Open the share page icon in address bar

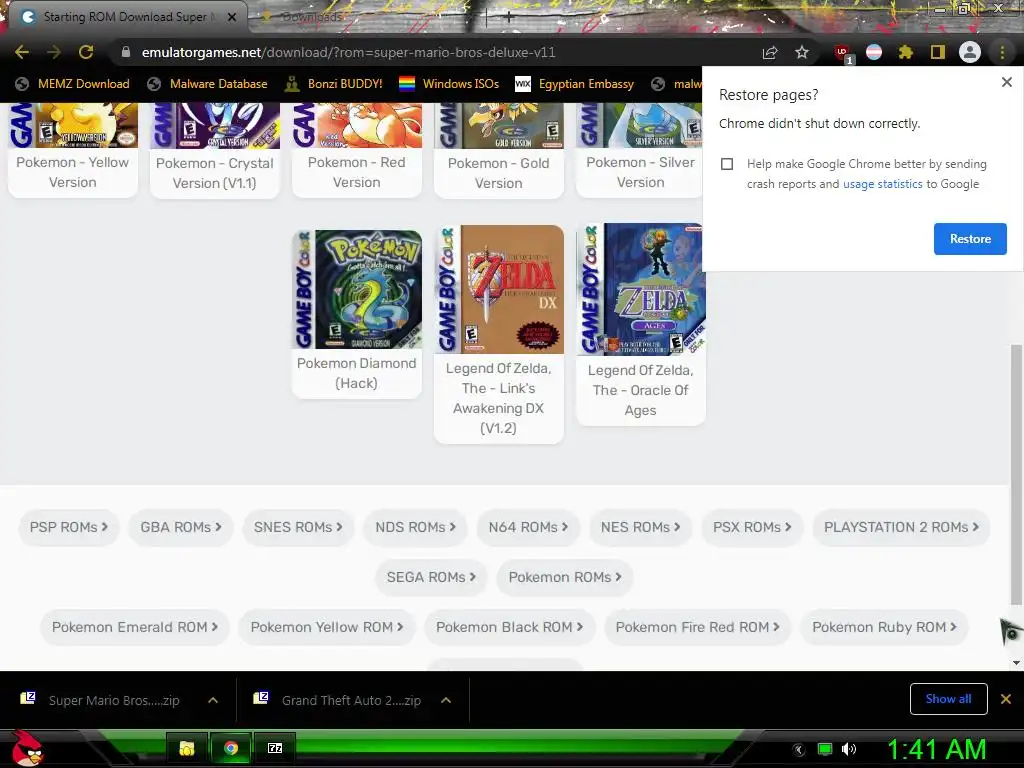pos(770,52)
